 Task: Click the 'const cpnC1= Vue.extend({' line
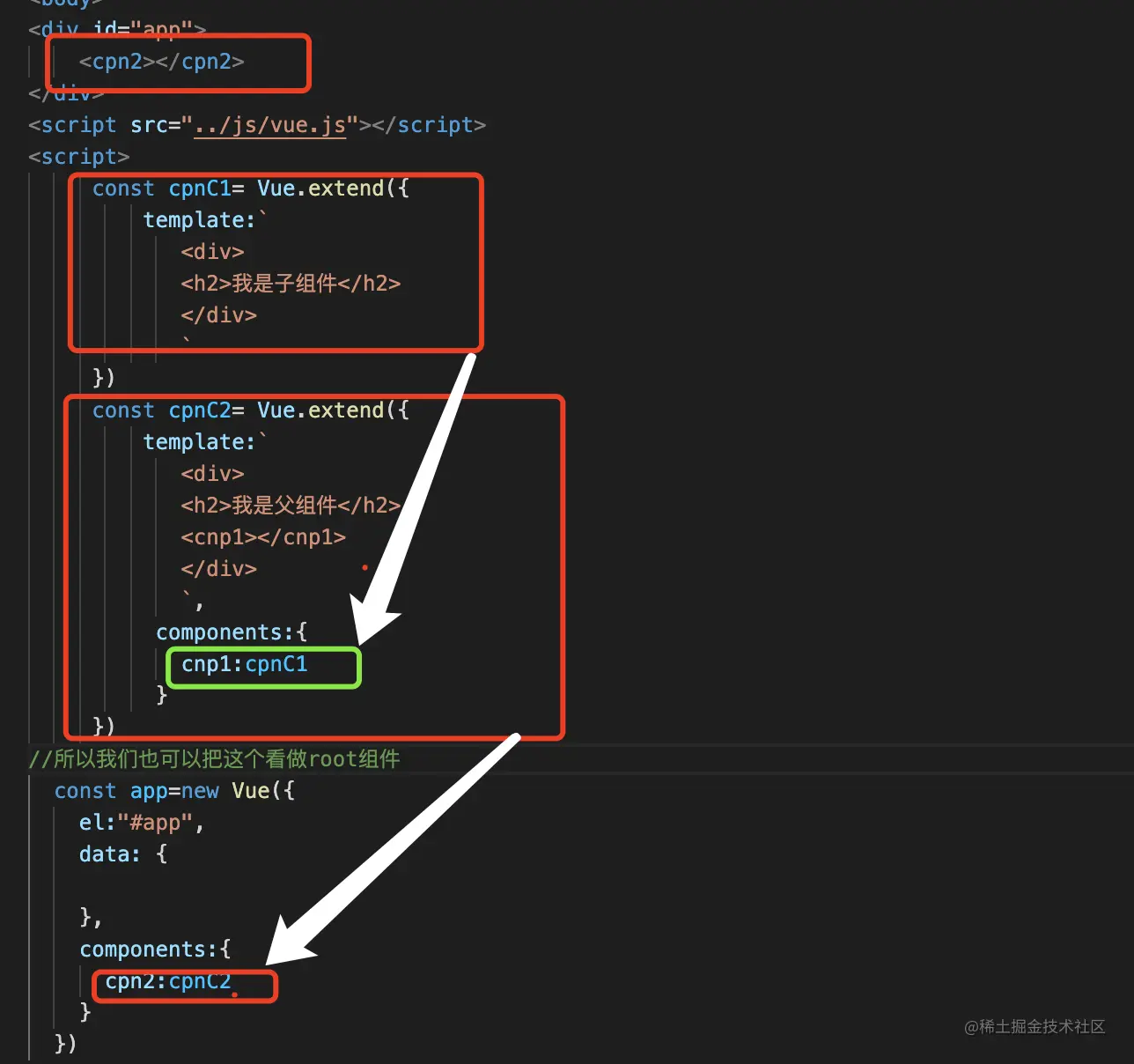pyautogui.click(x=251, y=188)
